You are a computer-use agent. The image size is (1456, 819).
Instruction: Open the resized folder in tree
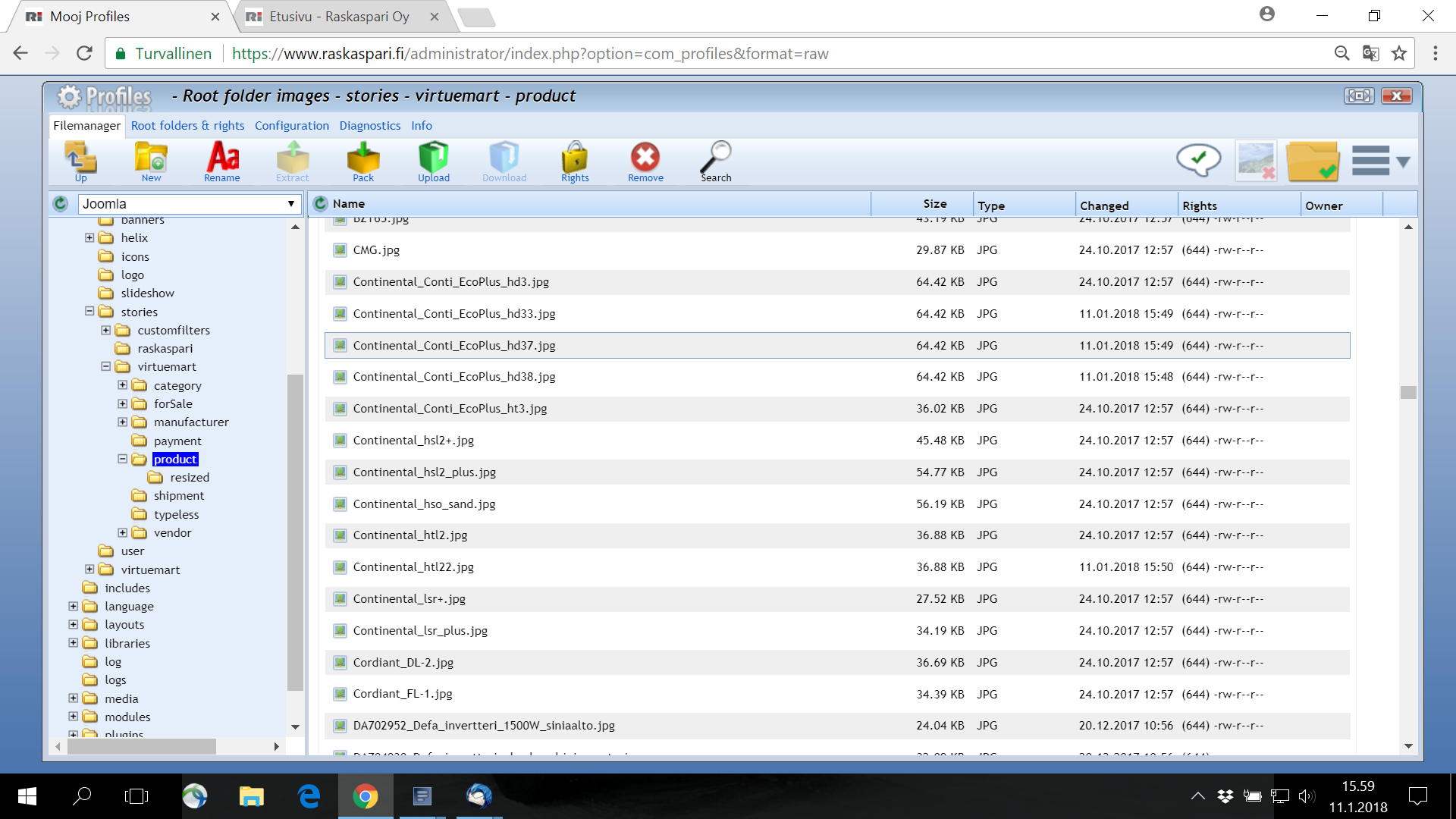pos(190,478)
